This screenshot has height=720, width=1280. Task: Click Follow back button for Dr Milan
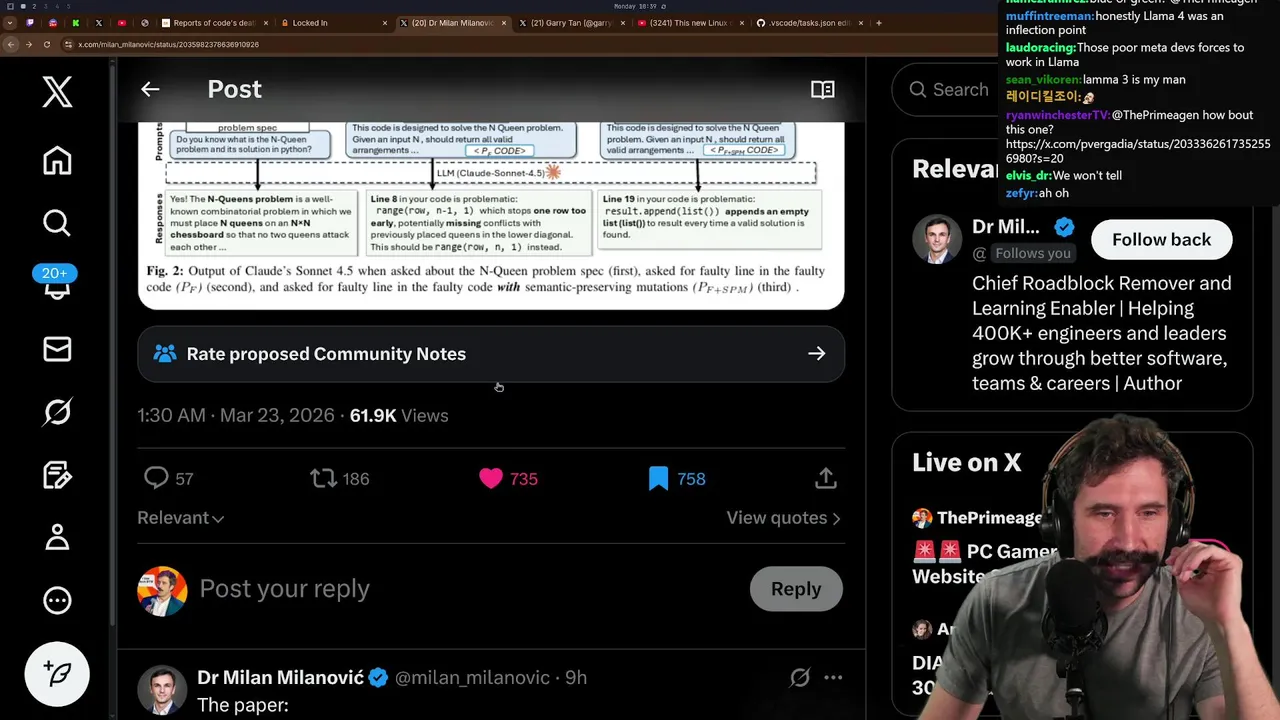1161,240
